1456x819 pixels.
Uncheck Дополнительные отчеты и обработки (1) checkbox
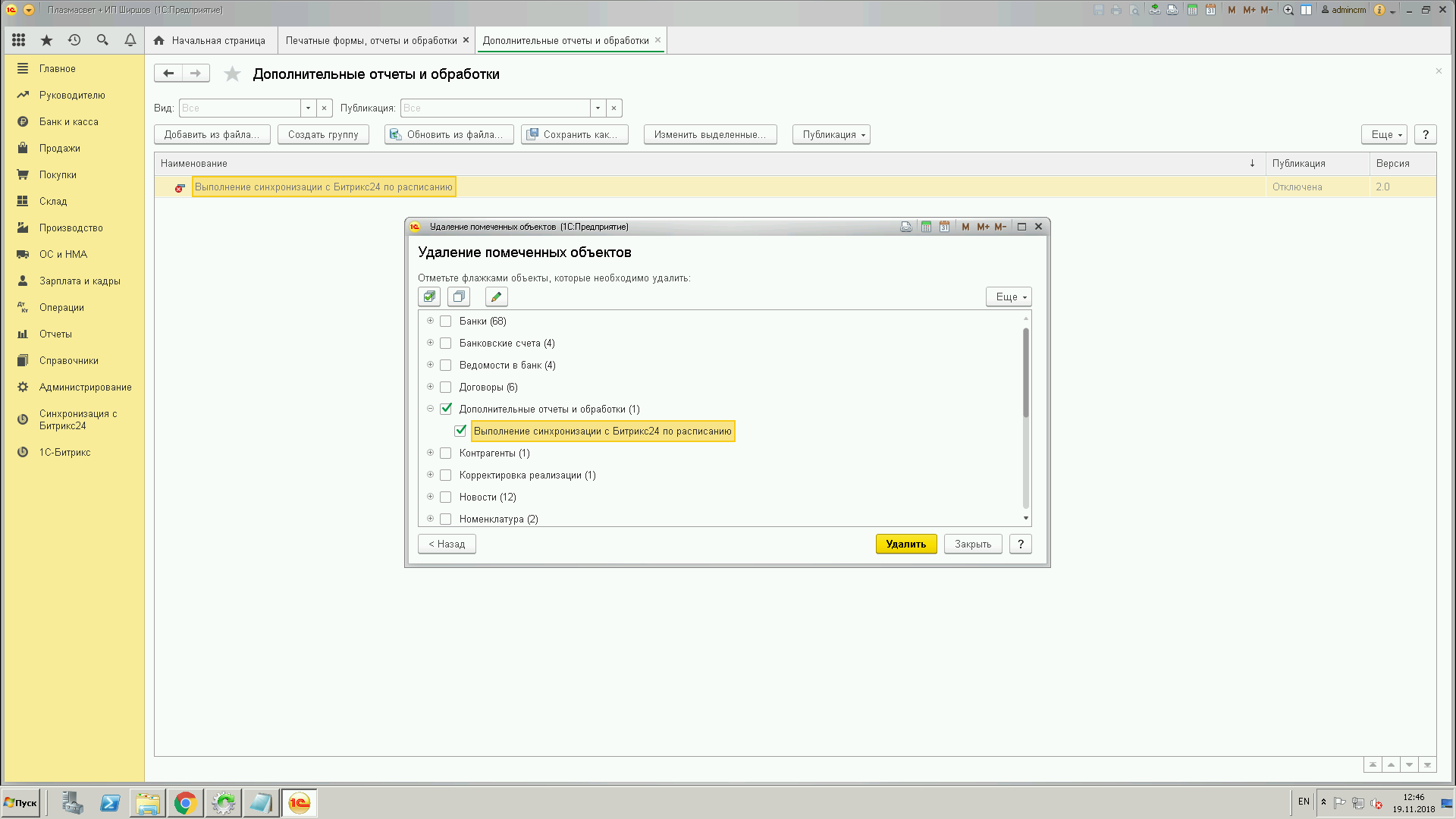point(446,409)
